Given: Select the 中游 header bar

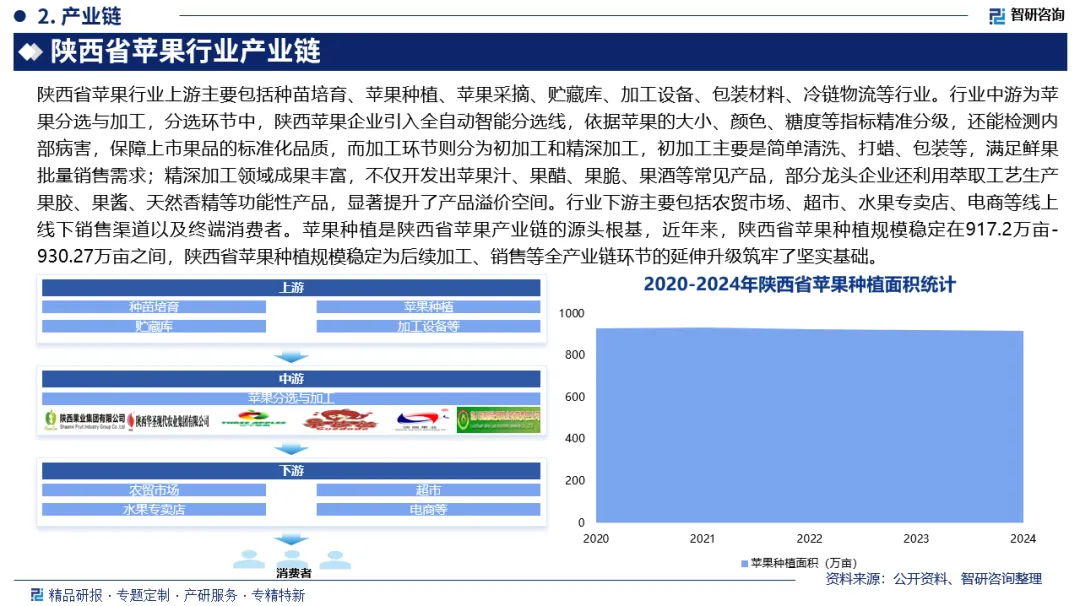Looking at the screenshot, I should click(x=291, y=379).
